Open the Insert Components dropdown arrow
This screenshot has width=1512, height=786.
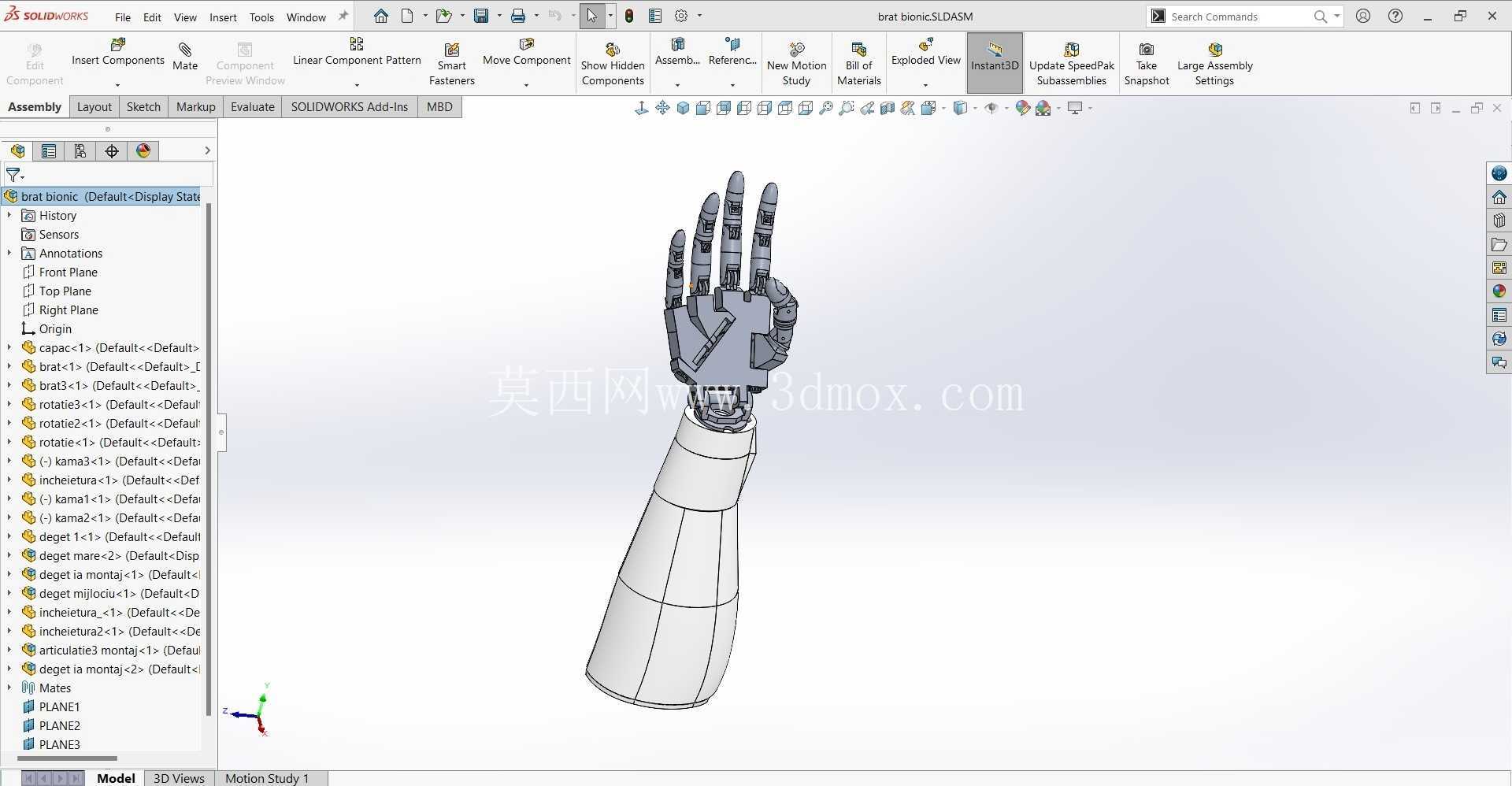[x=118, y=85]
